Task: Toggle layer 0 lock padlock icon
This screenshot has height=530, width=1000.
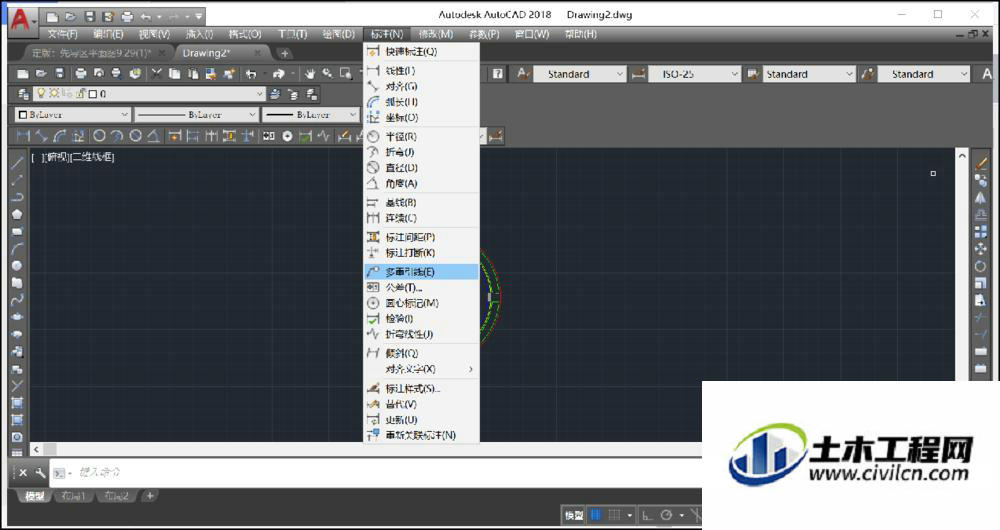Action: point(80,94)
